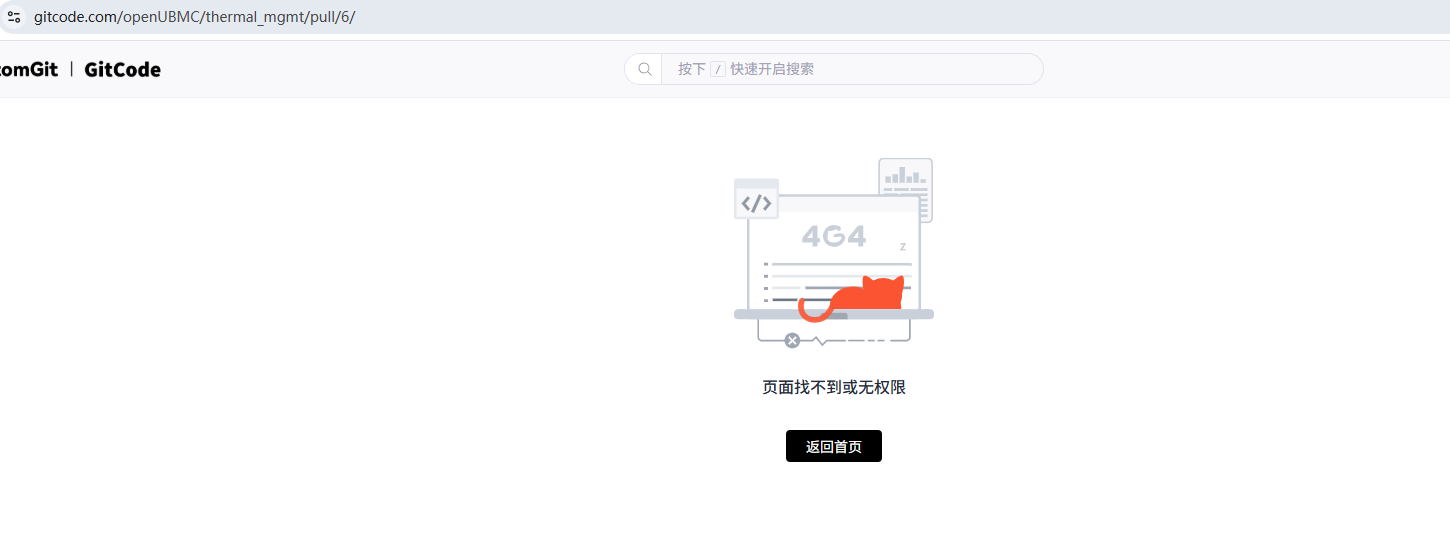The width and height of the screenshot is (1450, 544).
Task: Click the code brackets icon in illustration
Action: [756, 203]
